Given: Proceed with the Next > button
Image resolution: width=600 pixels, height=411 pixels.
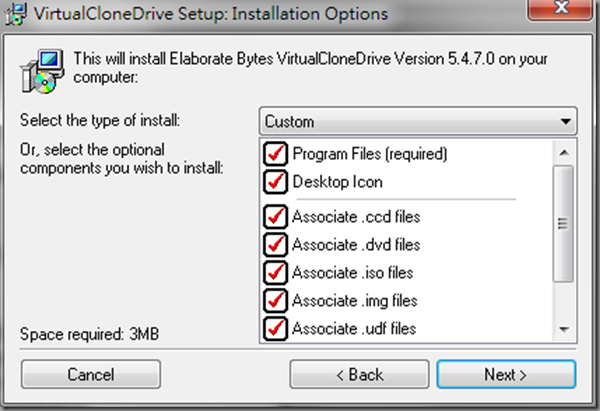Looking at the screenshot, I should [506, 374].
